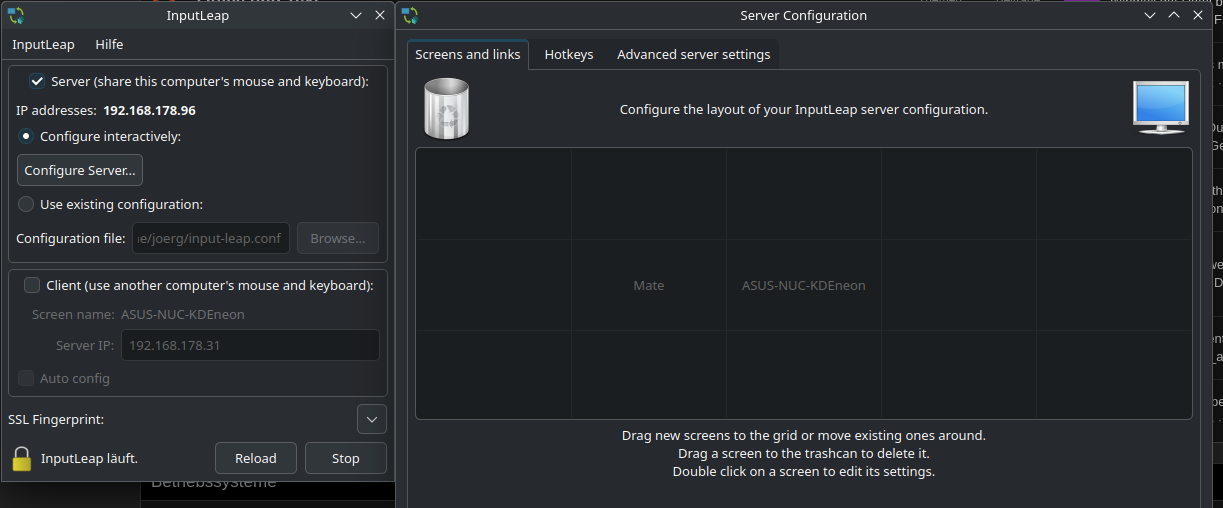Switch to the Screens and links tab
The height and width of the screenshot is (508, 1223).
(x=468, y=54)
